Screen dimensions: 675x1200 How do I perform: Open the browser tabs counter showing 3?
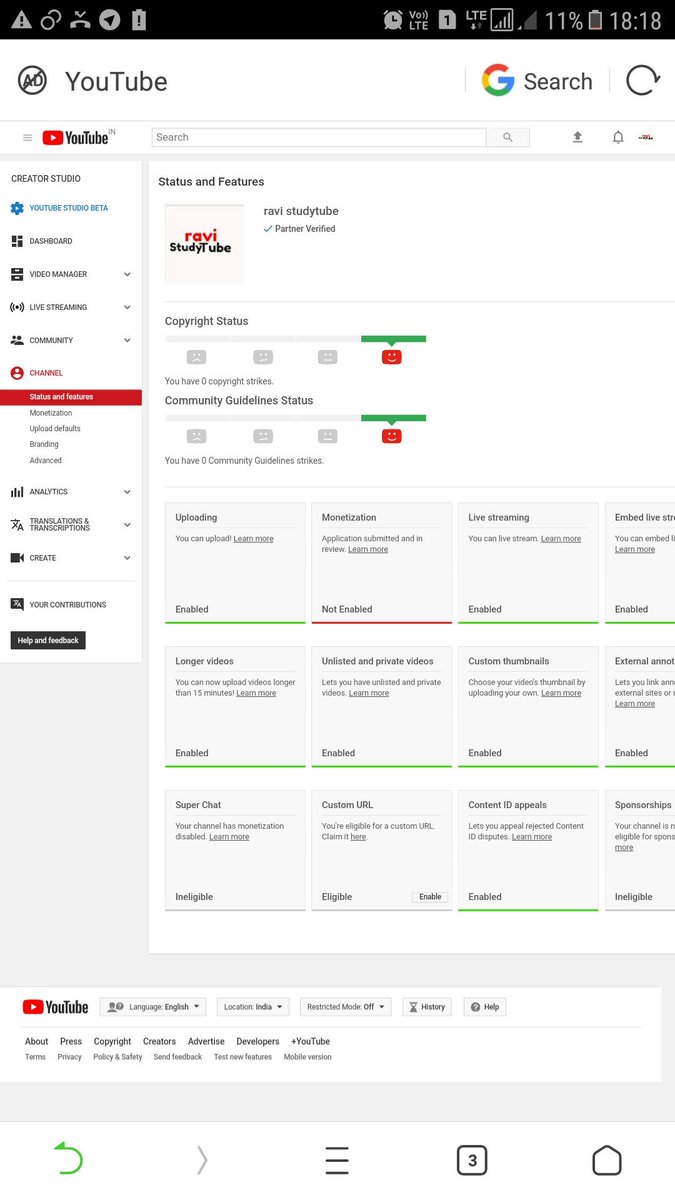472,1160
